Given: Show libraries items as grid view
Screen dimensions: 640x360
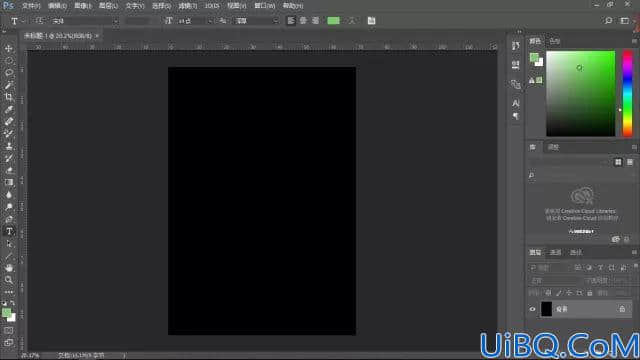Looking at the screenshot, I should pyautogui.click(x=618, y=162).
